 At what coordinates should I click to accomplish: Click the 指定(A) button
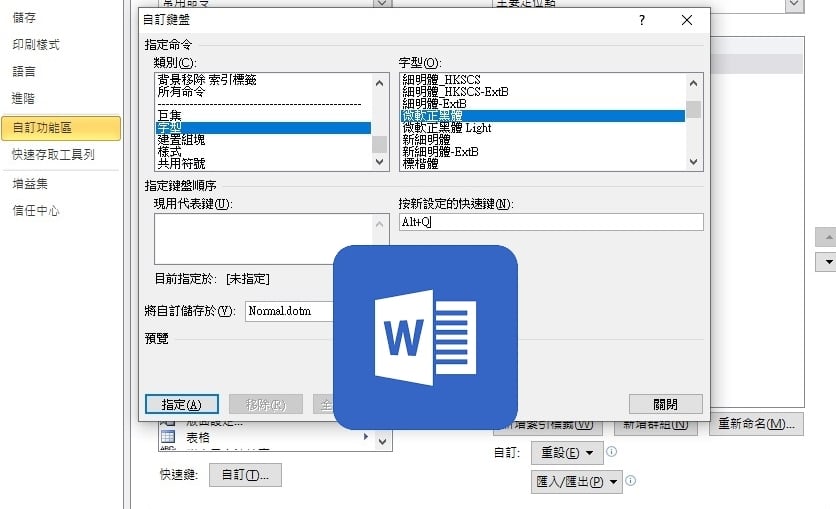point(182,405)
